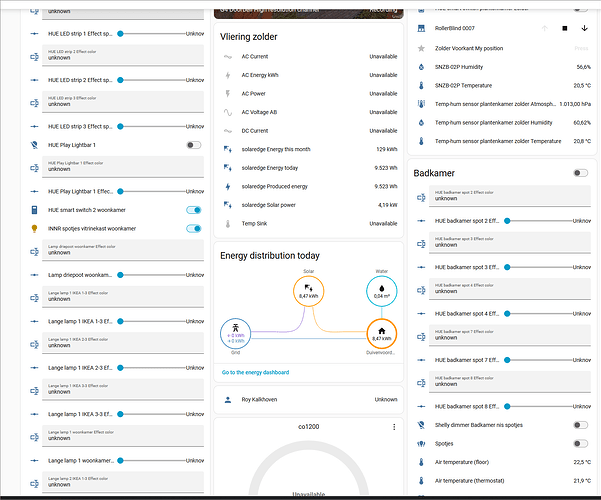Open the Water node in energy distribution
Viewport: 601px width, 500px height.
point(381,291)
